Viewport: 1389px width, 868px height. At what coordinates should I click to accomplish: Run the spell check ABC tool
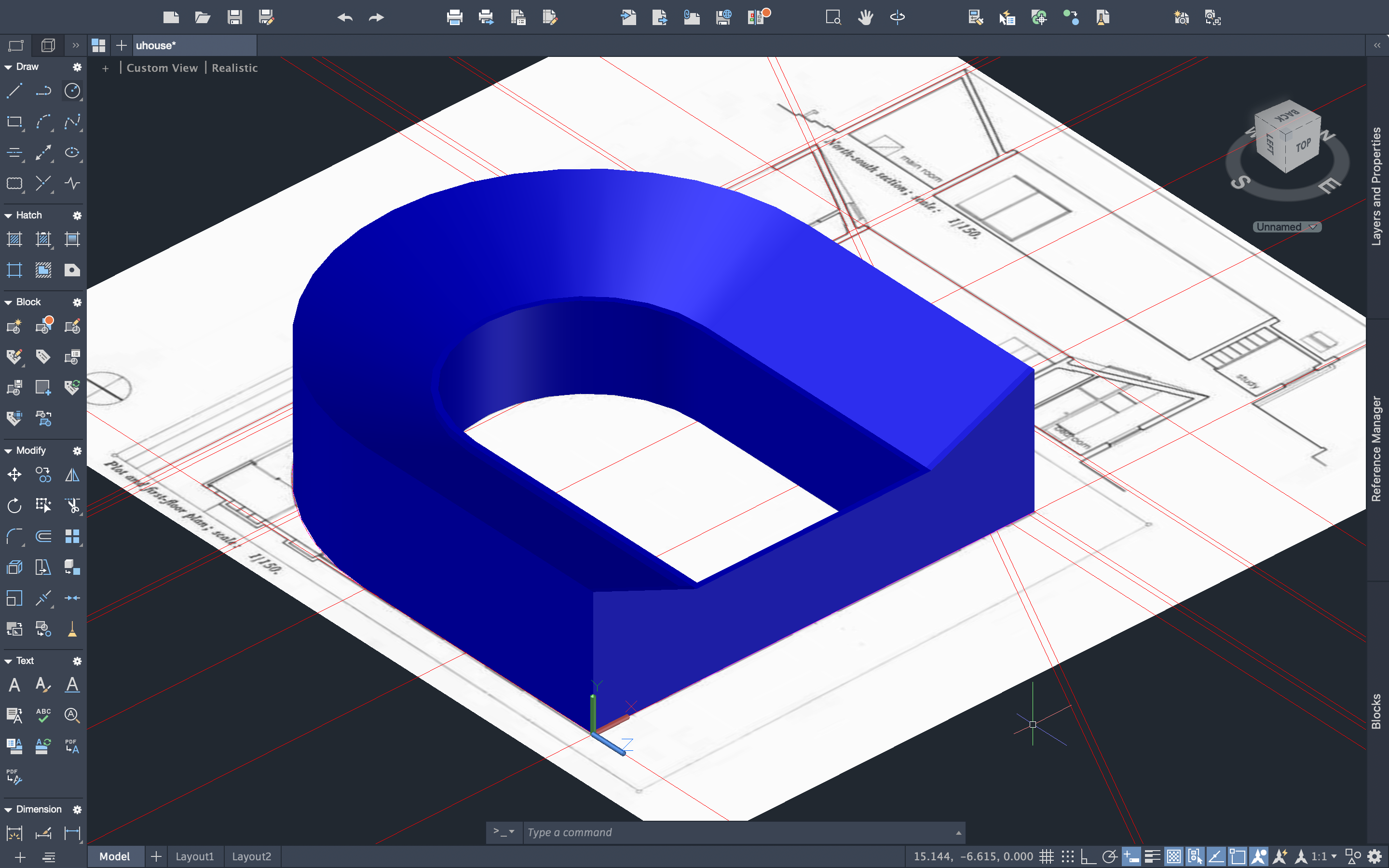pos(43,715)
